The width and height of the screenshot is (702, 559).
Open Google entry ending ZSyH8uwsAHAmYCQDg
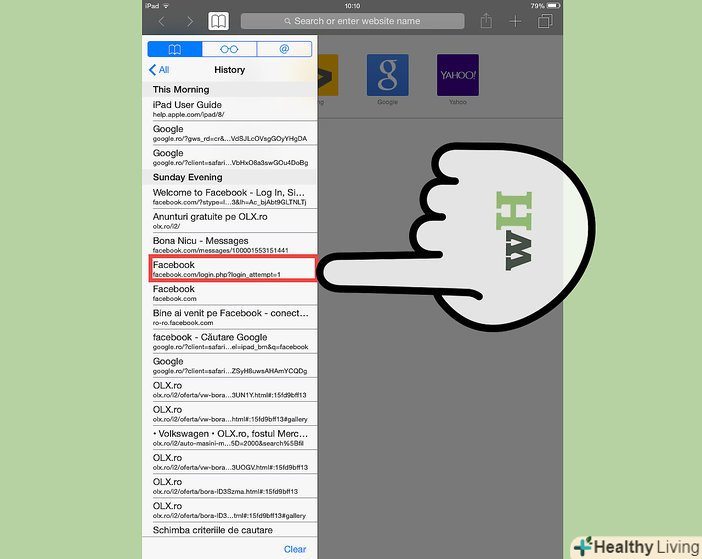230,366
